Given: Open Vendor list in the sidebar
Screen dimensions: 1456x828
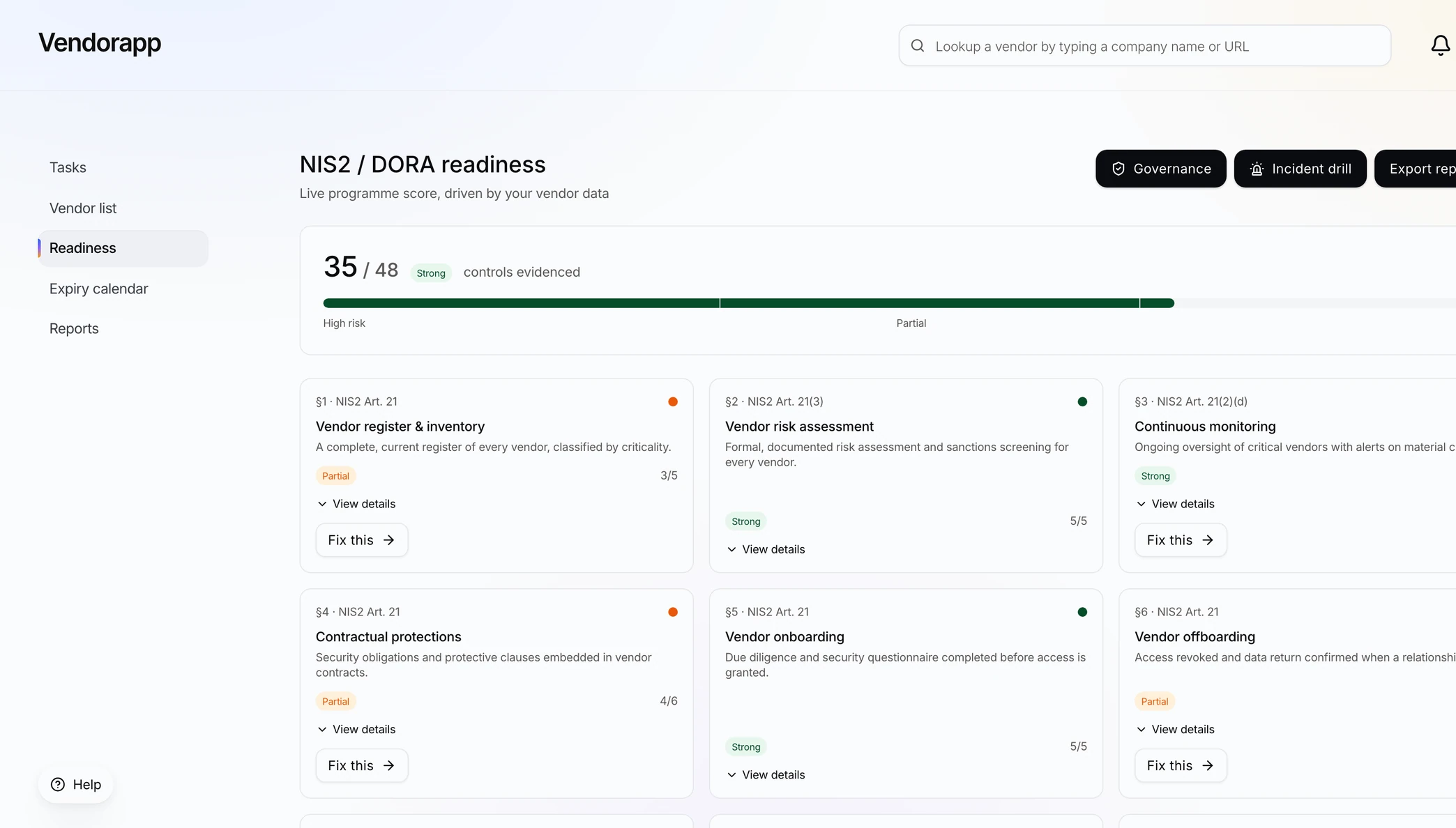Looking at the screenshot, I should [x=123, y=208].
